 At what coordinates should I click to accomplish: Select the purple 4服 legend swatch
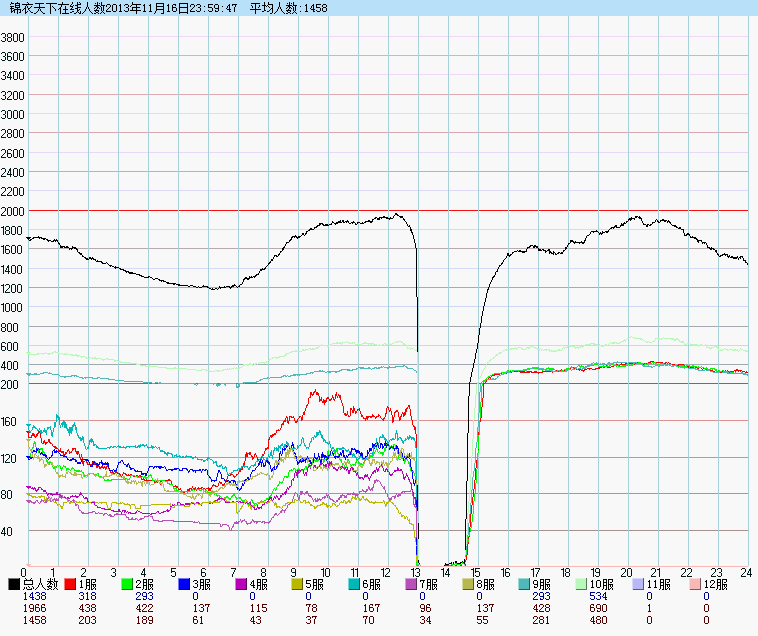point(242,583)
